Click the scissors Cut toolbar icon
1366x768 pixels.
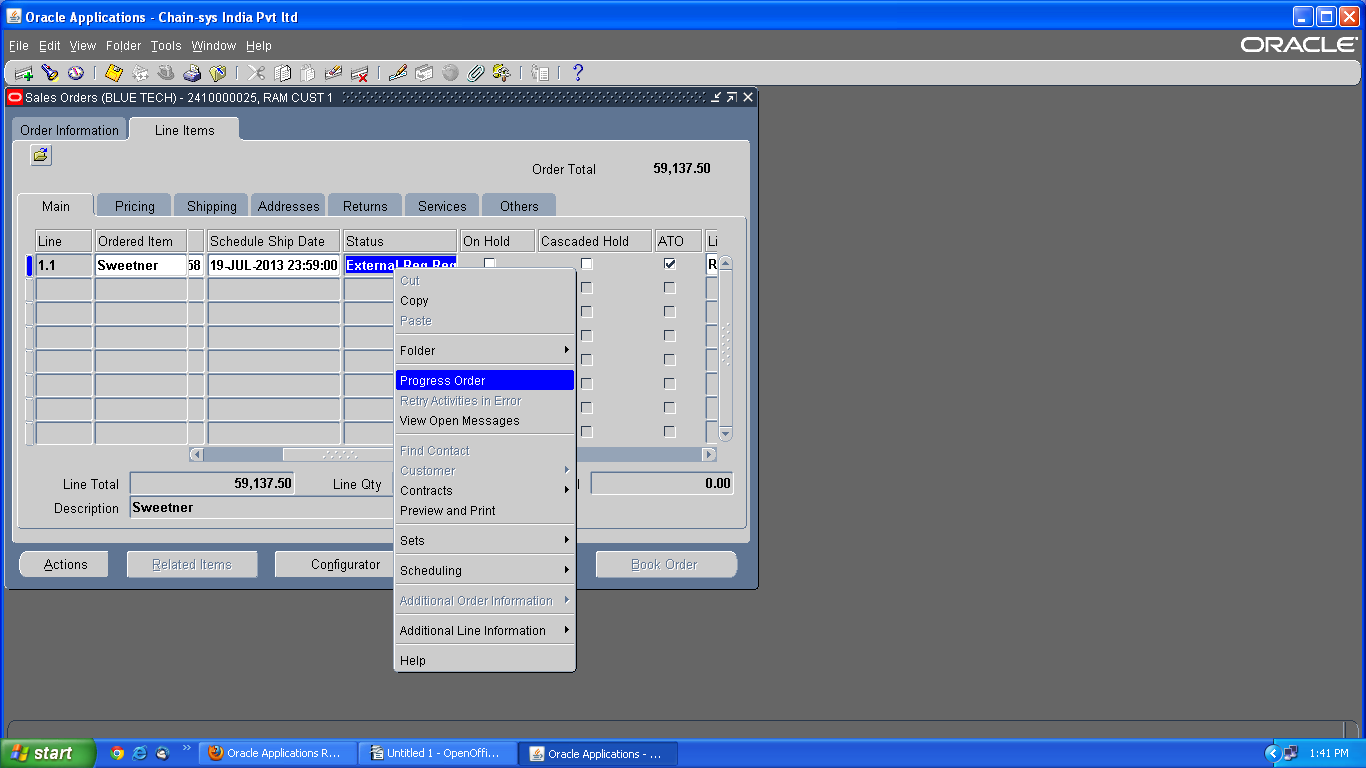pyautogui.click(x=257, y=73)
